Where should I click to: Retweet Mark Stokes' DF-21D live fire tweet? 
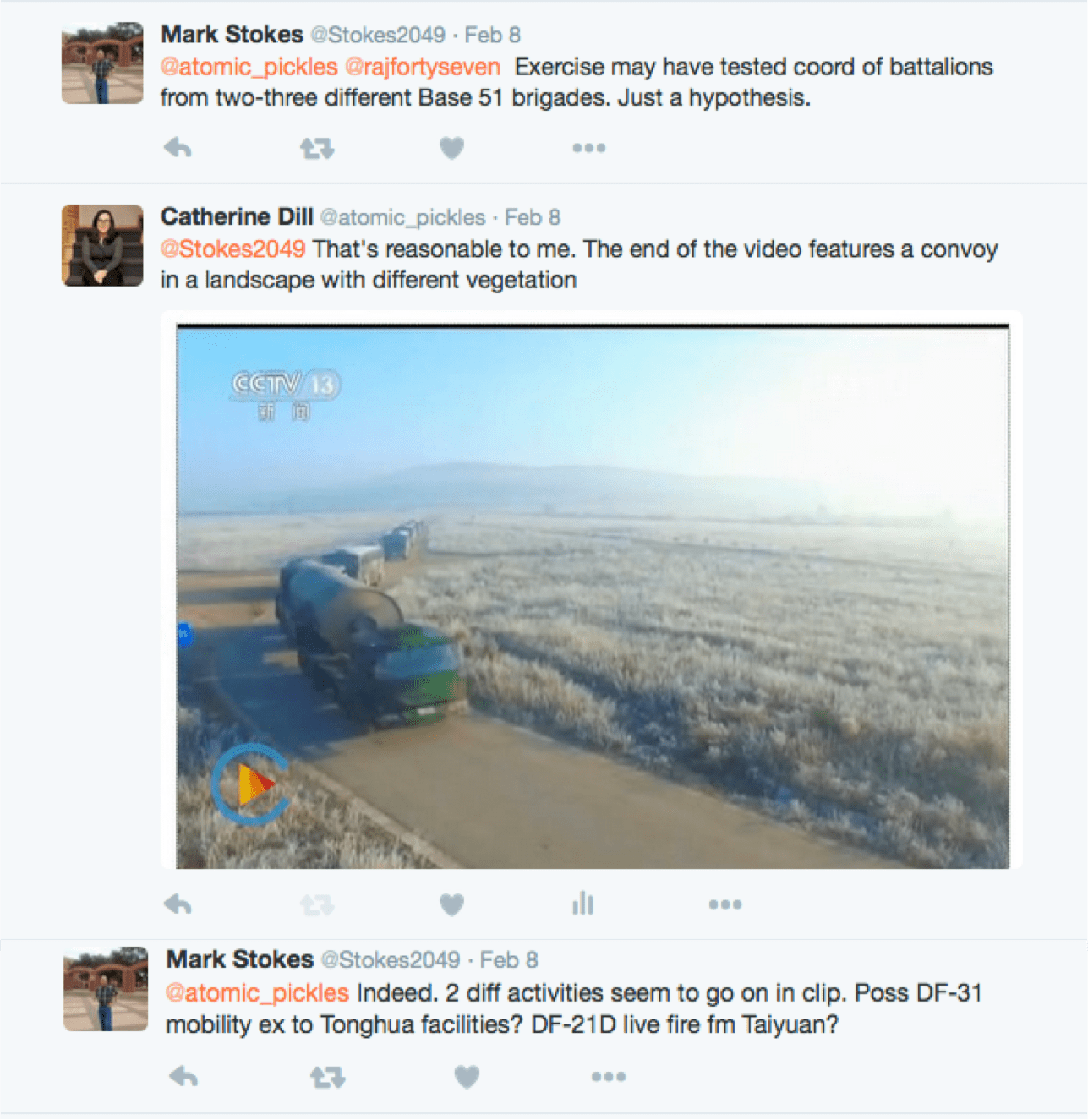coord(327,1077)
